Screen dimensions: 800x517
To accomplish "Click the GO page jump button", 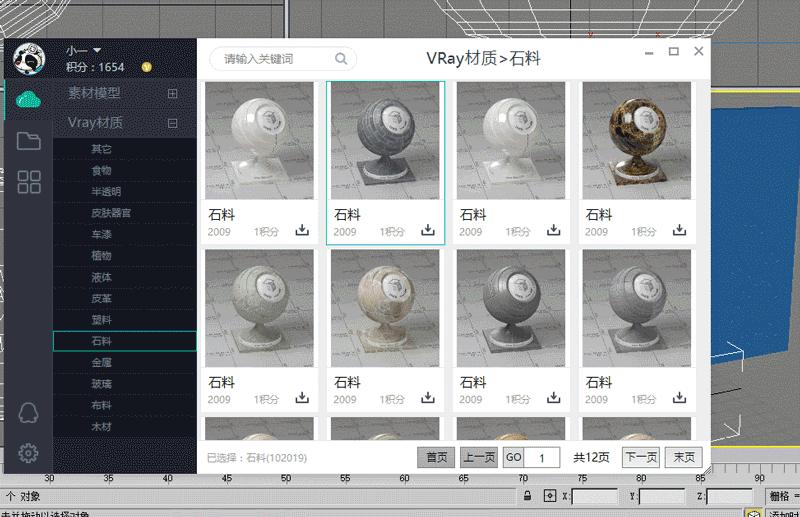I will coord(513,457).
